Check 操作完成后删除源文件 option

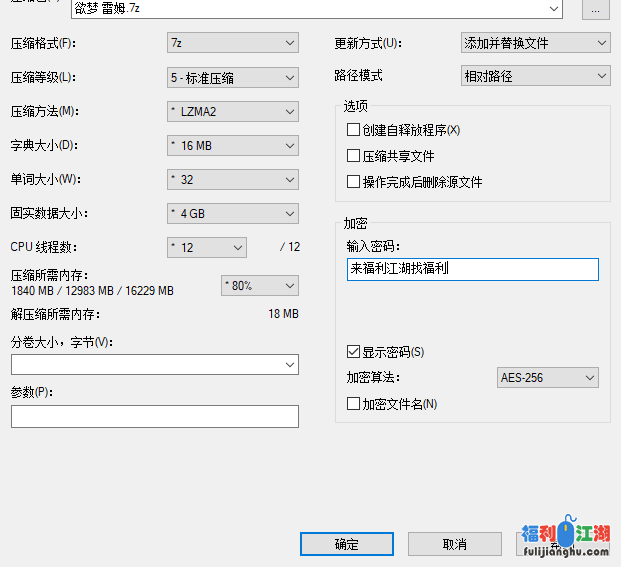(x=353, y=182)
